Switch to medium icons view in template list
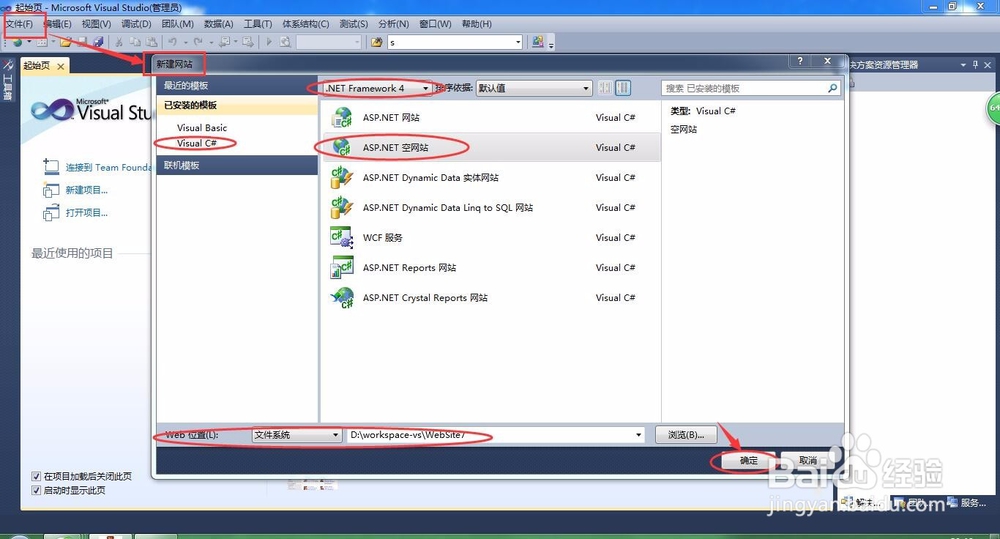The image size is (1000, 539). coord(623,88)
